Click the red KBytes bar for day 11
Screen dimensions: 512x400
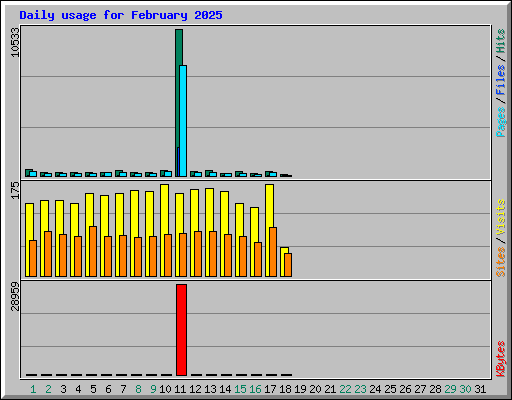coord(181,330)
